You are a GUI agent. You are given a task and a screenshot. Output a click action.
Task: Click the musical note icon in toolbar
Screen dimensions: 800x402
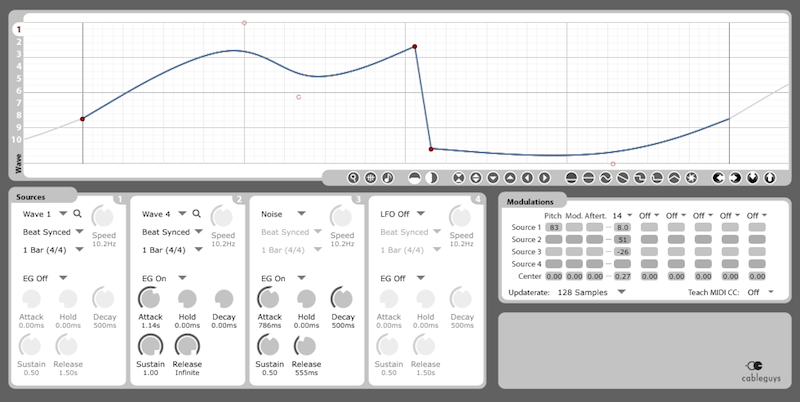click(x=388, y=178)
